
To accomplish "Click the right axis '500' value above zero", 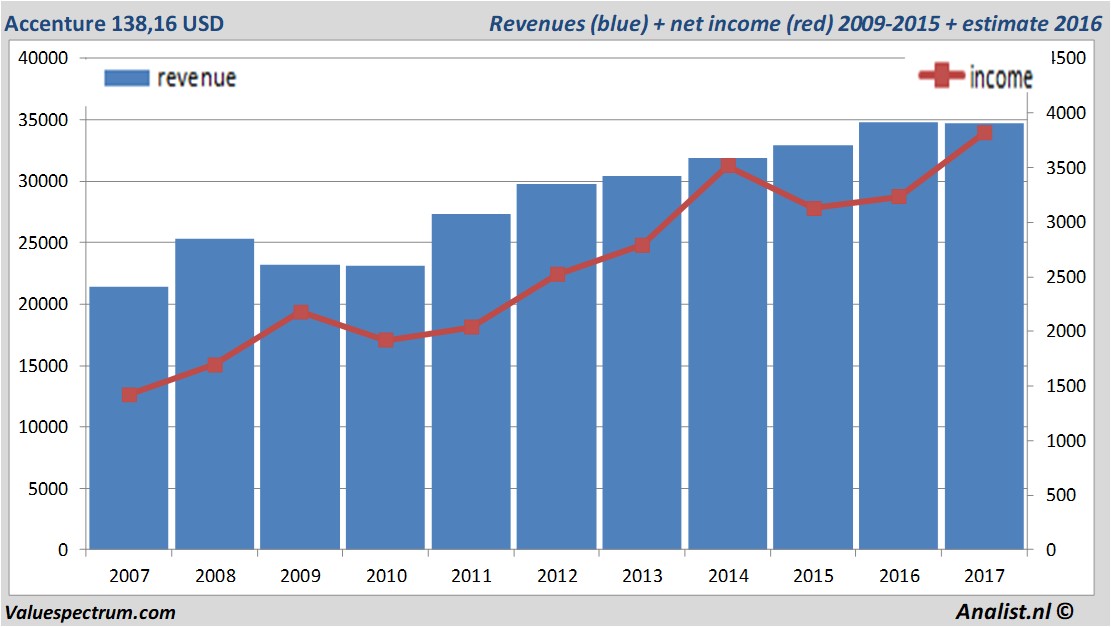I will pyautogui.click(x=1061, y=495).
